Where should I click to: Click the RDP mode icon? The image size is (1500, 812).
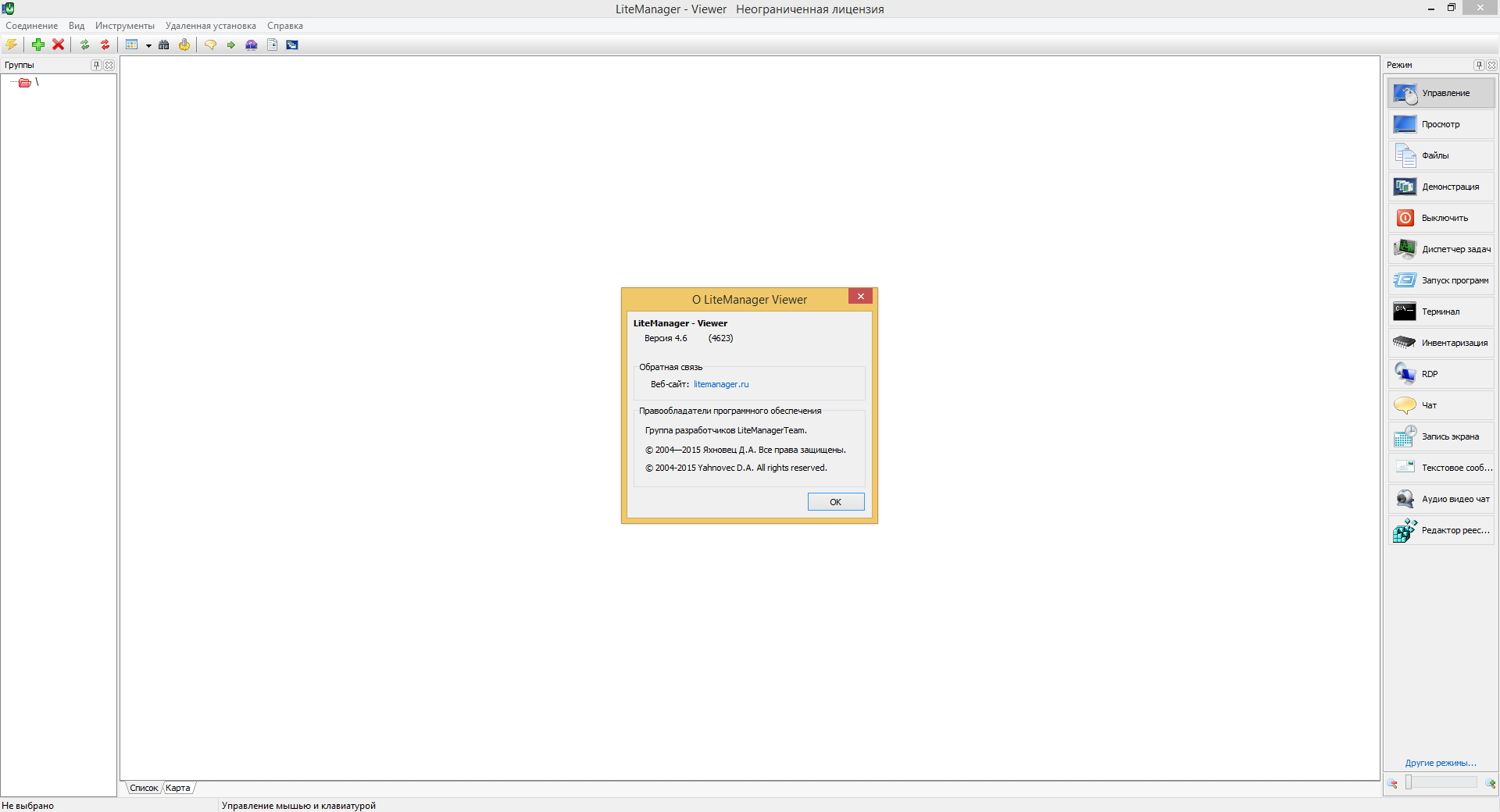[1405, 374]
